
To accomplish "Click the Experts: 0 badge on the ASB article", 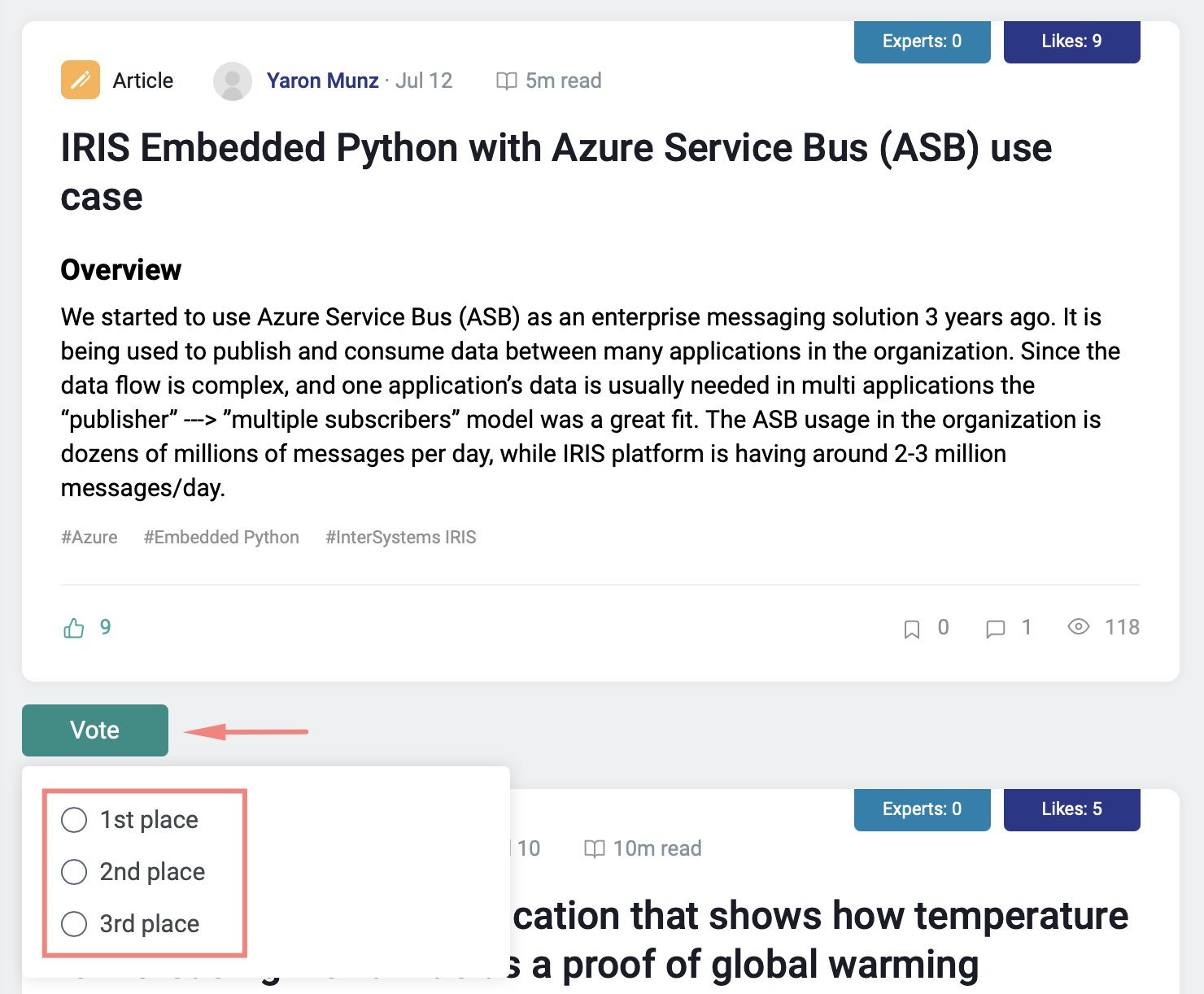I will [923, 41].
